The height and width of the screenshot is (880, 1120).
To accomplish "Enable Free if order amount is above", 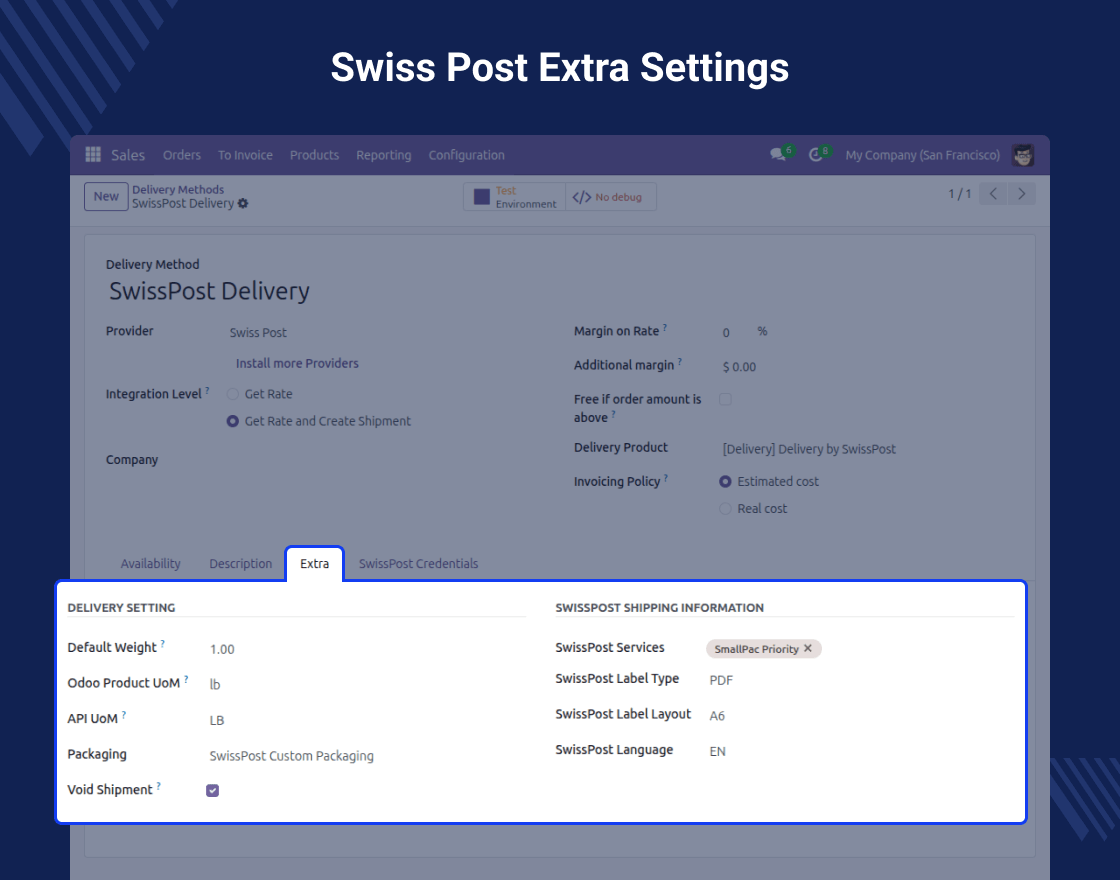I will [725, 399].
